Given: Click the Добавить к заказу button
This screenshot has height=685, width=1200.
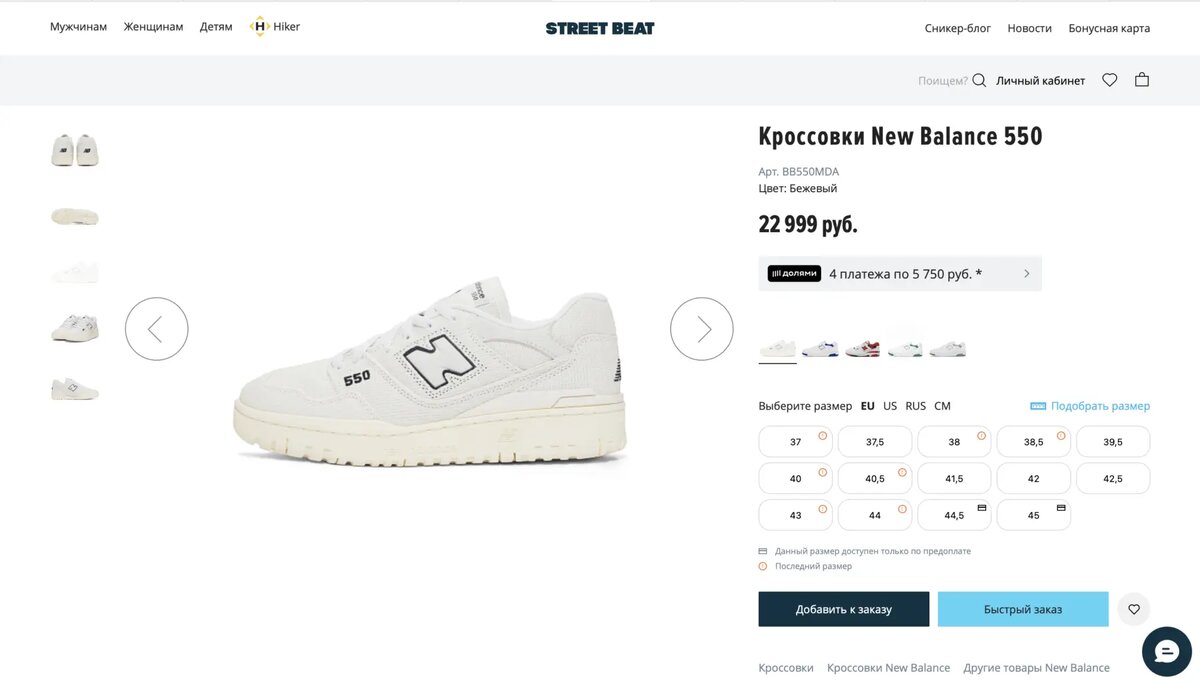Looking at the screenshot, I should coord(843,609).
